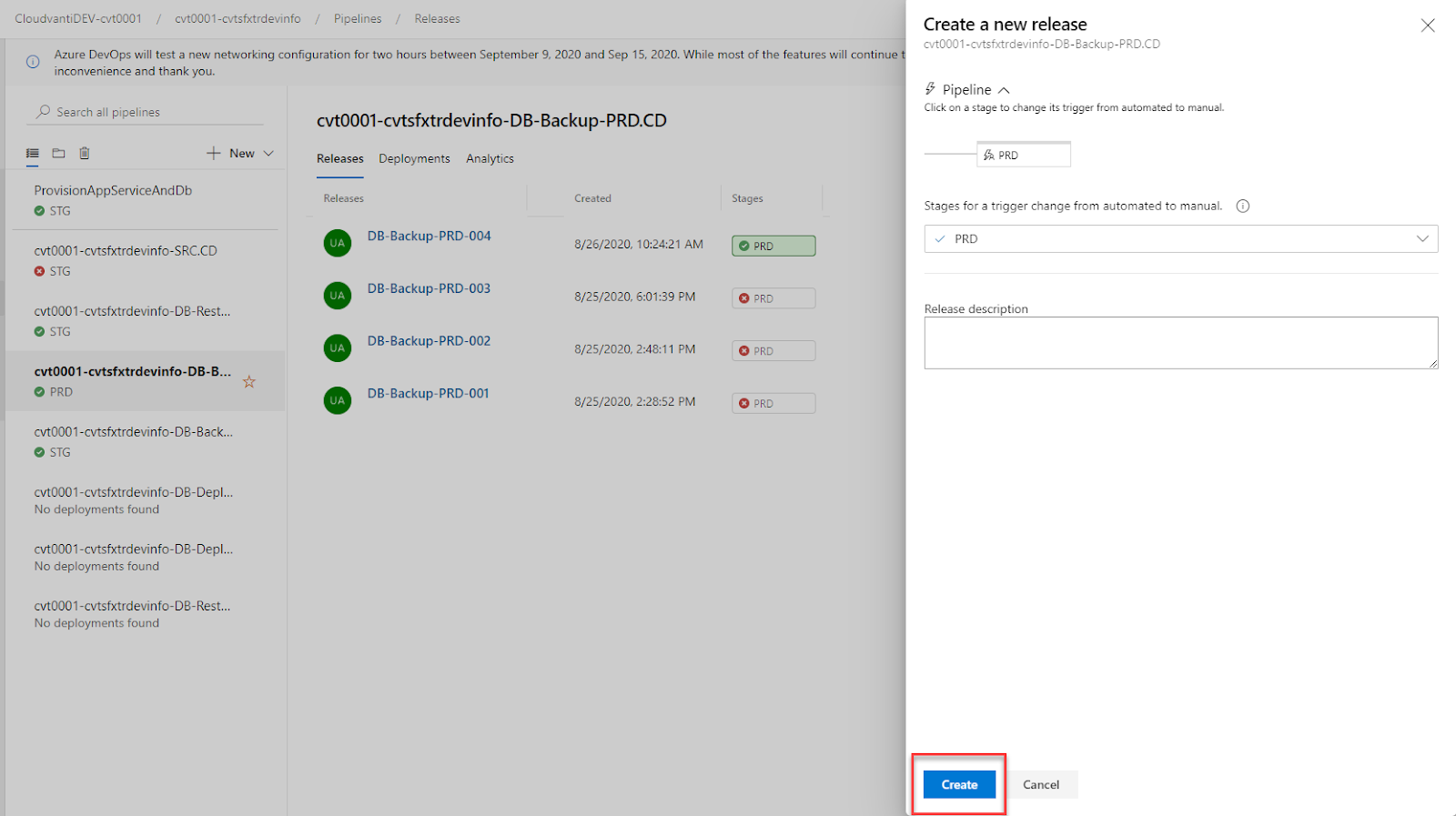Viewport: 1456px width, 816px height.
Task: Click failed PRD stage of DB-Backup-PRD-003
Action: 773,298
